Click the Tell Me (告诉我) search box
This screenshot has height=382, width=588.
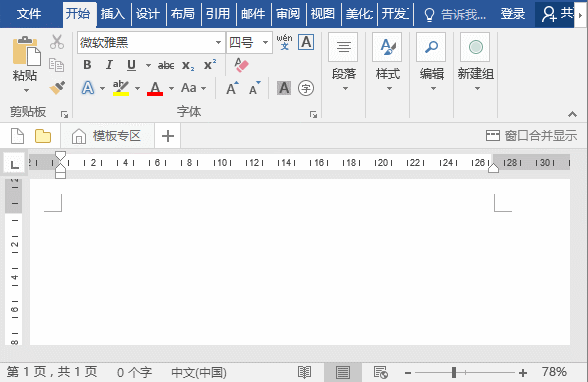point(454,15)
